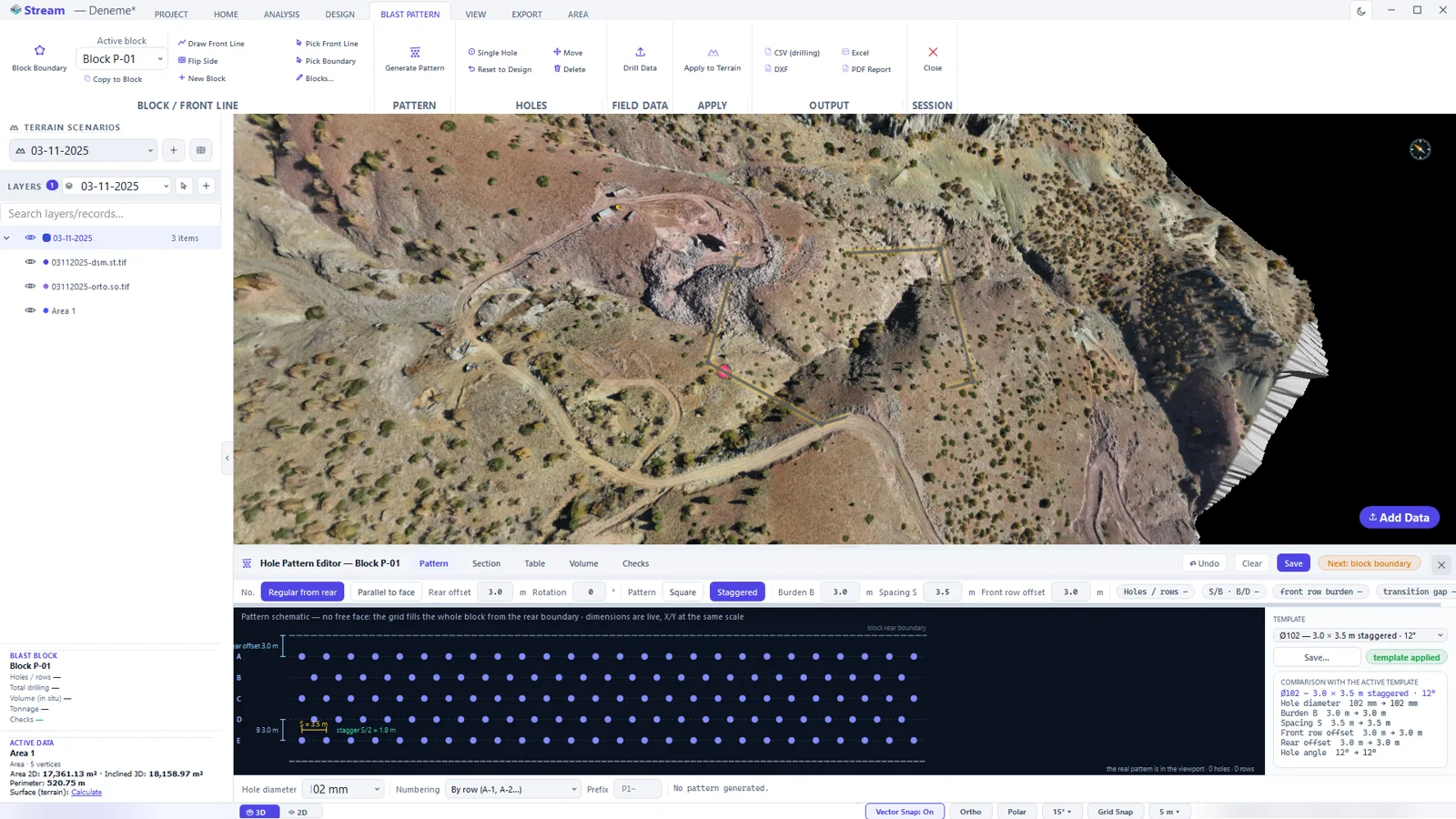Choose the Single Hole tool

coord(492,53)
